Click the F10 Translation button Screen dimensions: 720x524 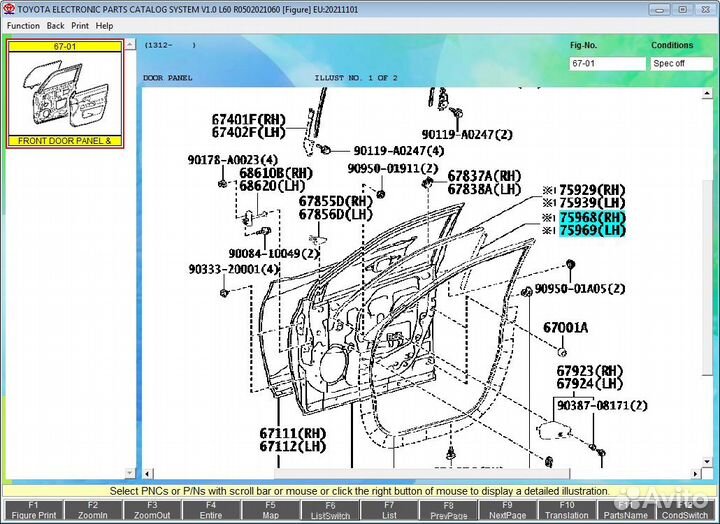568,510
